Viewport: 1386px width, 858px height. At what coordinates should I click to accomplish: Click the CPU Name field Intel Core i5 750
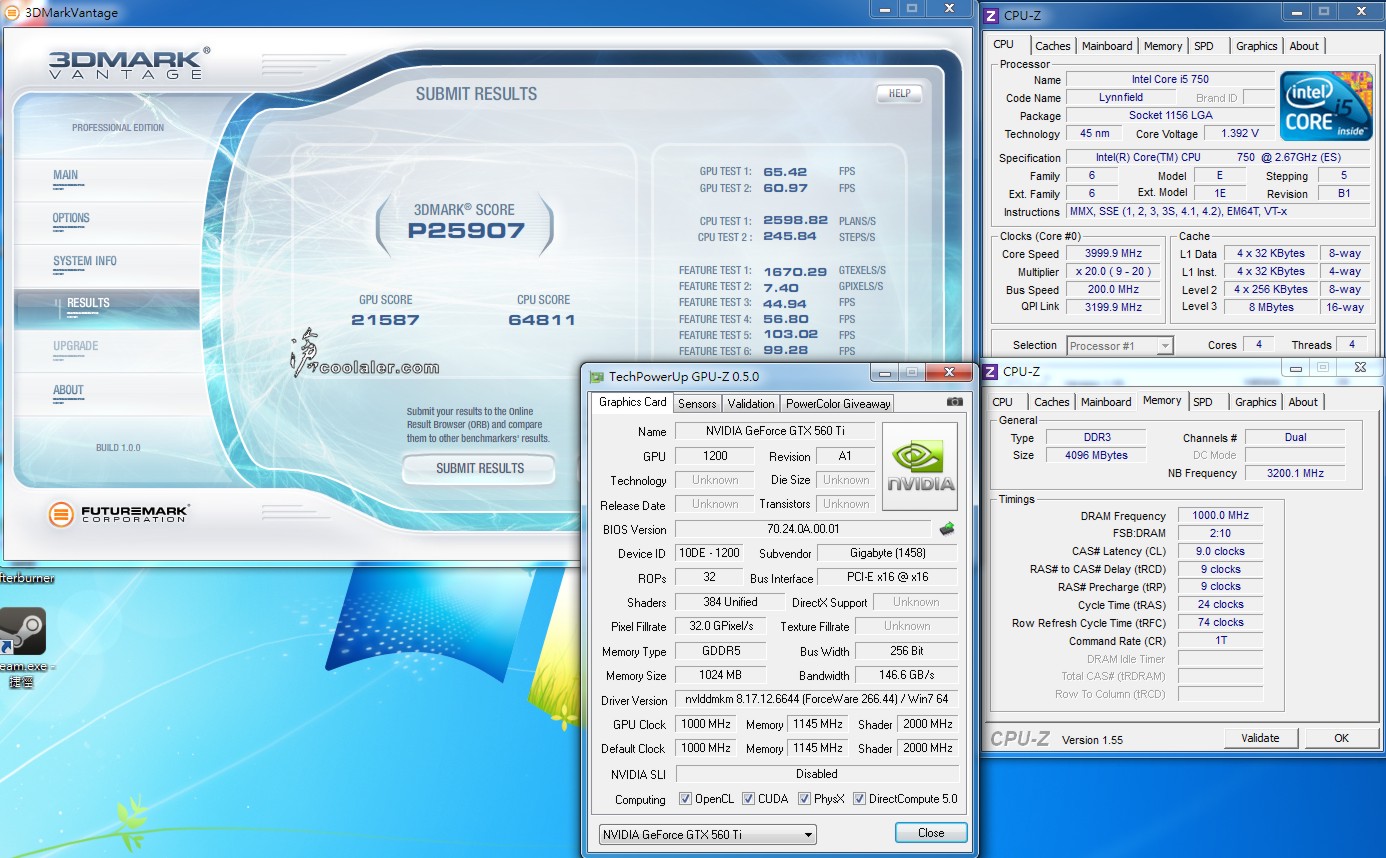pos(1170,79)
